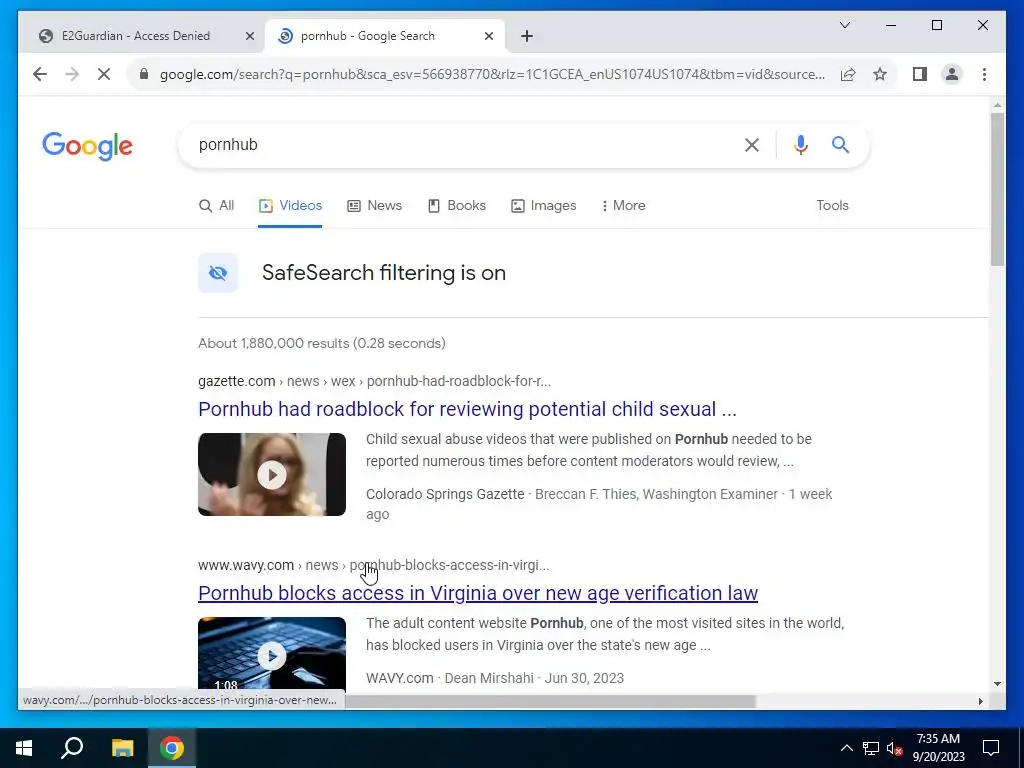This screenshot has width=1024, height=768.
Task: Share this page from address bar
Action: [x=848, y=74]
